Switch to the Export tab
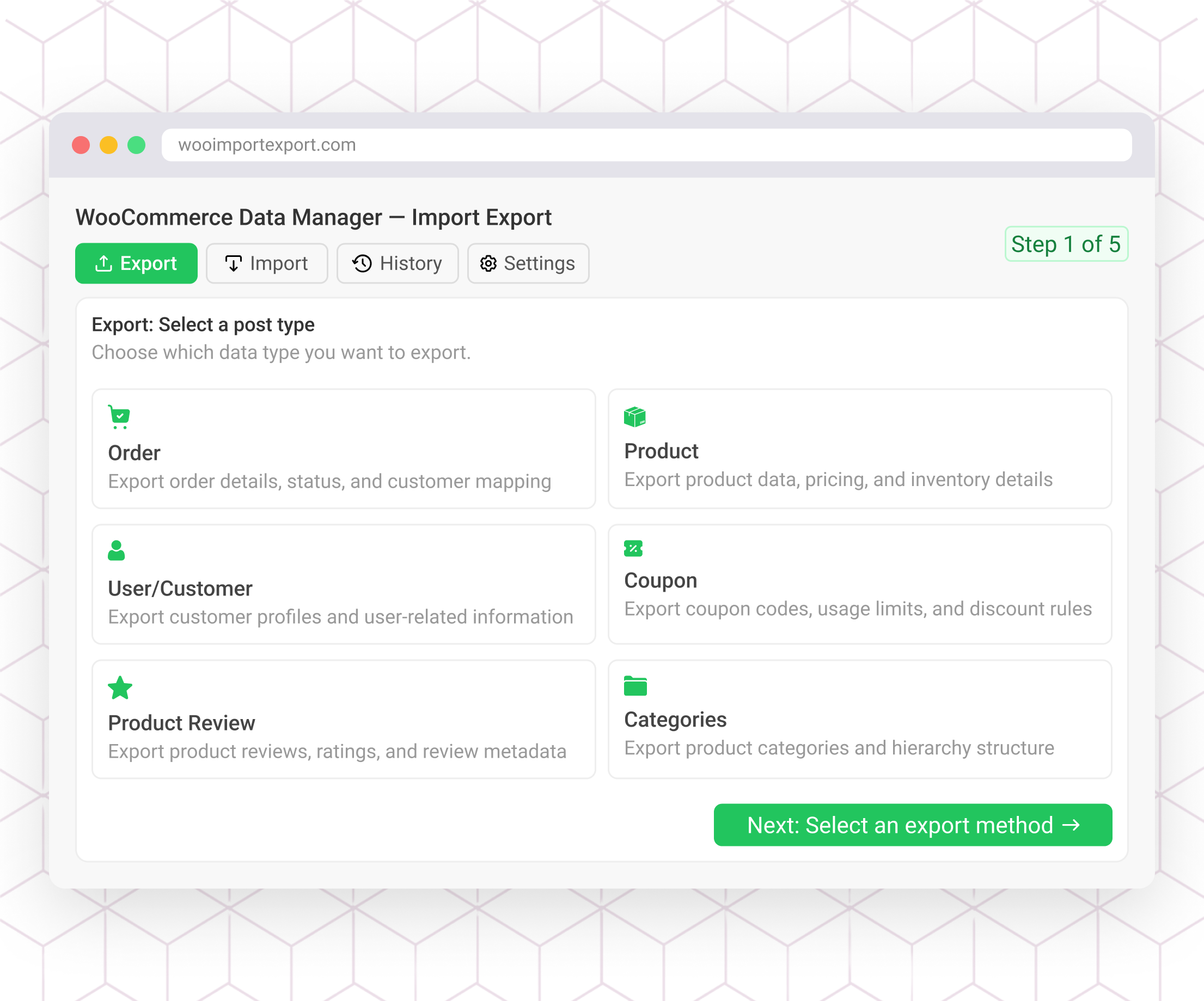Screen dimensions: 1204x1001 (x=137, y=263)
